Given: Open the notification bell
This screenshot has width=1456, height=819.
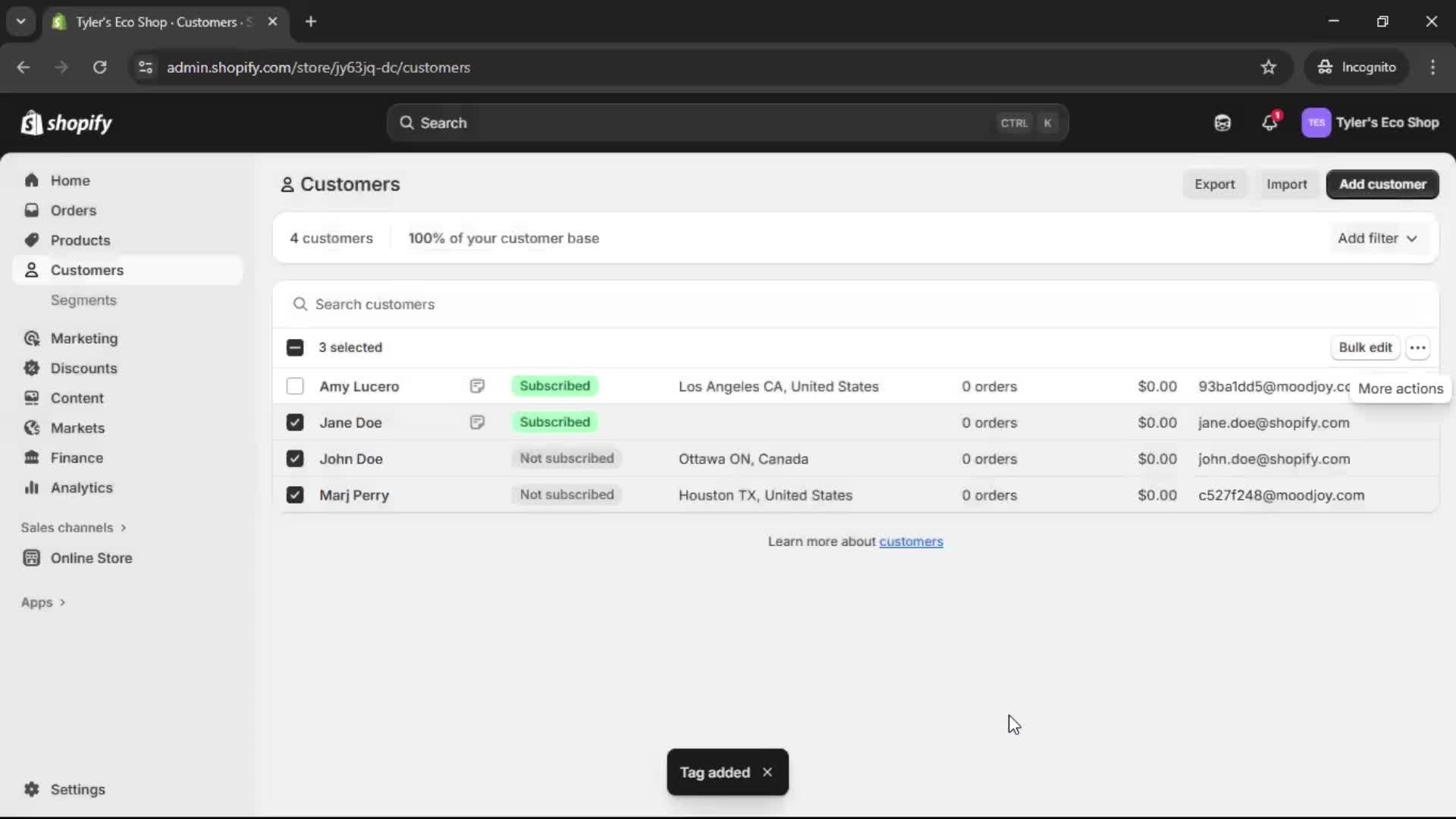Looking at the screenshot, I should point(1270,122).
